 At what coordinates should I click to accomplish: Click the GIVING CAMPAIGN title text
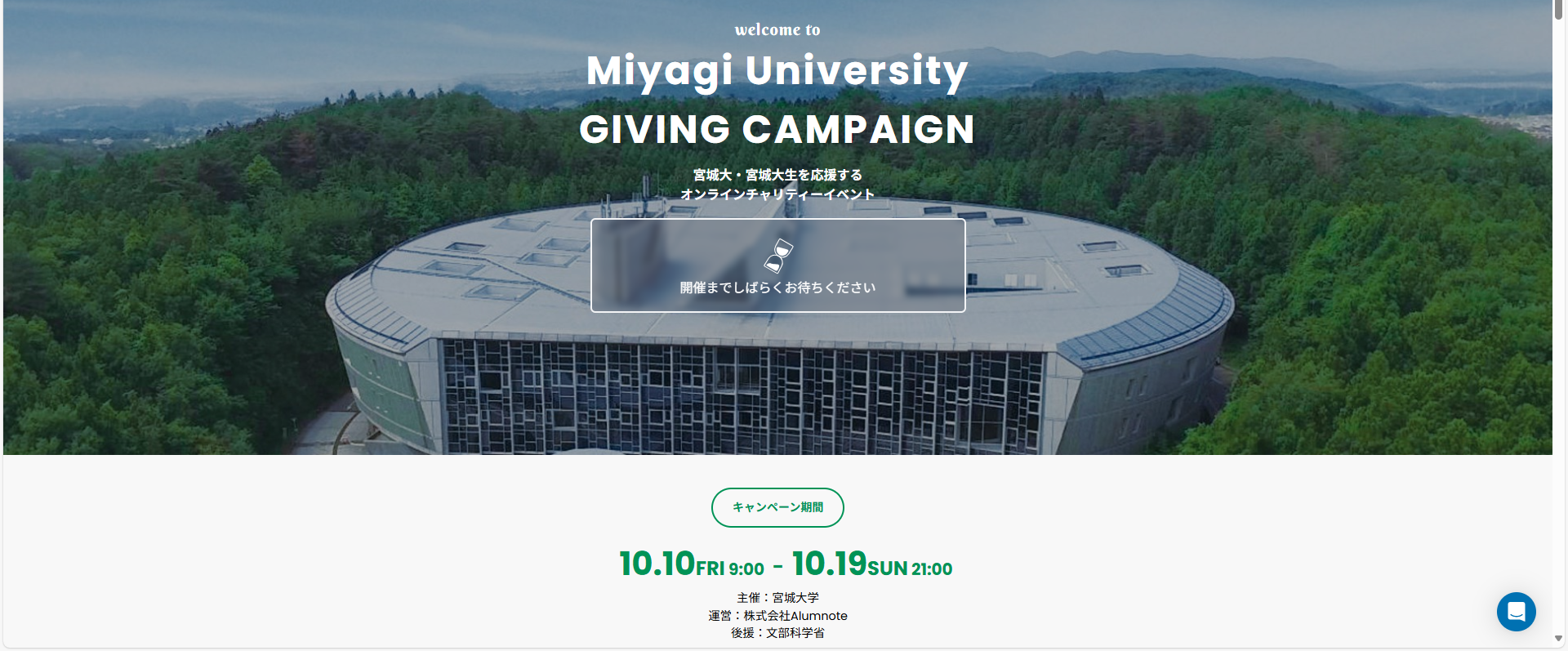[777, 129]
